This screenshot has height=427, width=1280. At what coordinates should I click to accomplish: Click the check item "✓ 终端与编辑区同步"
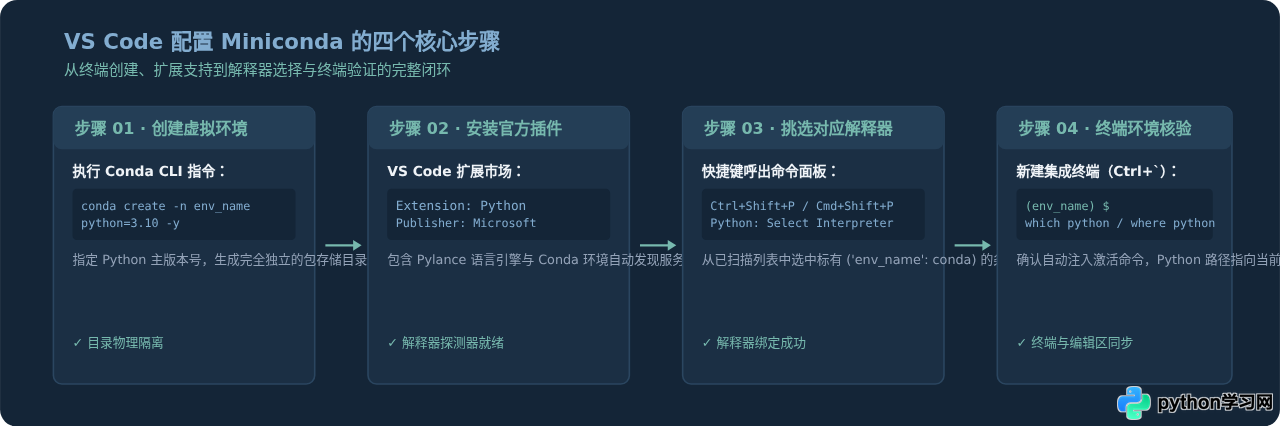(x=1075, y=343)
